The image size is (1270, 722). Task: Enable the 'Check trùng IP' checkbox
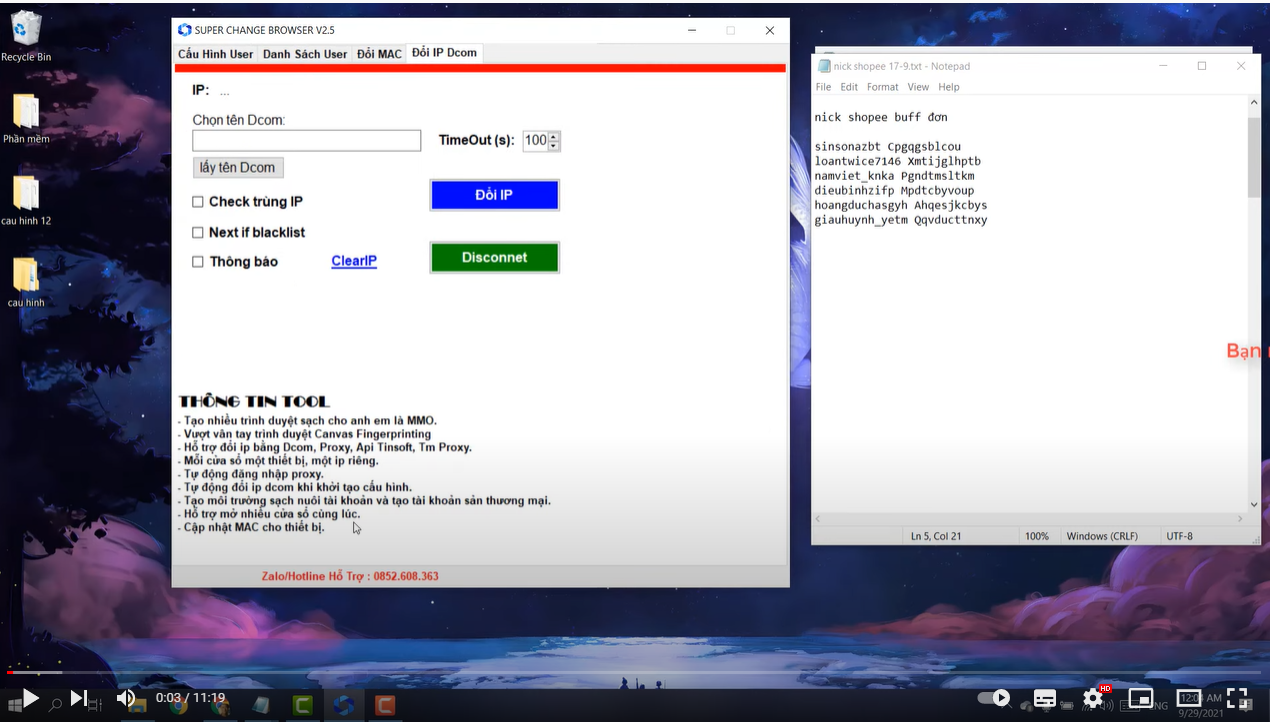[x=198, y=202]
